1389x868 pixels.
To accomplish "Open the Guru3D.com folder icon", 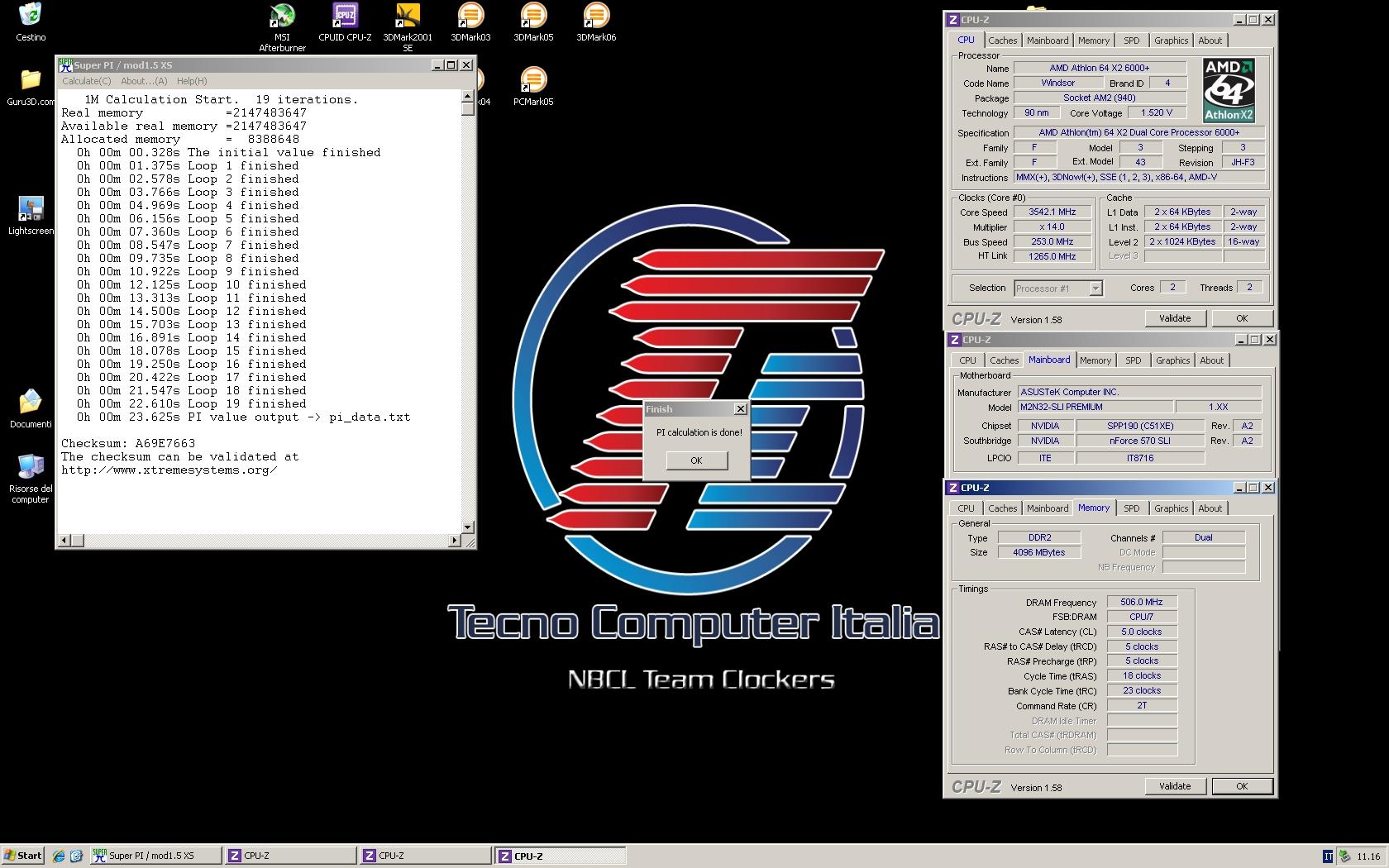I will tap(31, 87).
